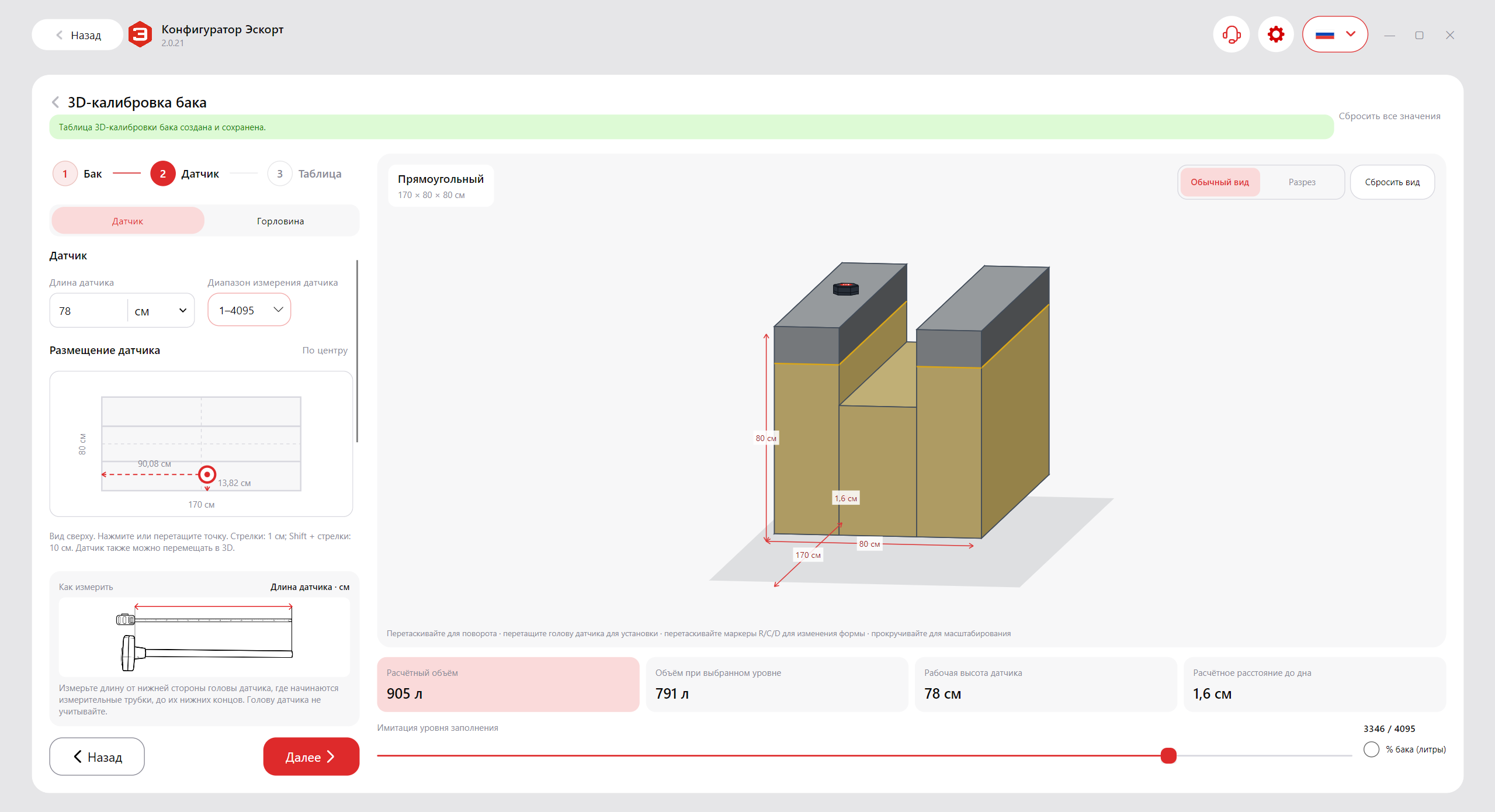This screenshot has height=812, width=1495.
Task: Select the Датчик tab
Action: coord(128,221)
